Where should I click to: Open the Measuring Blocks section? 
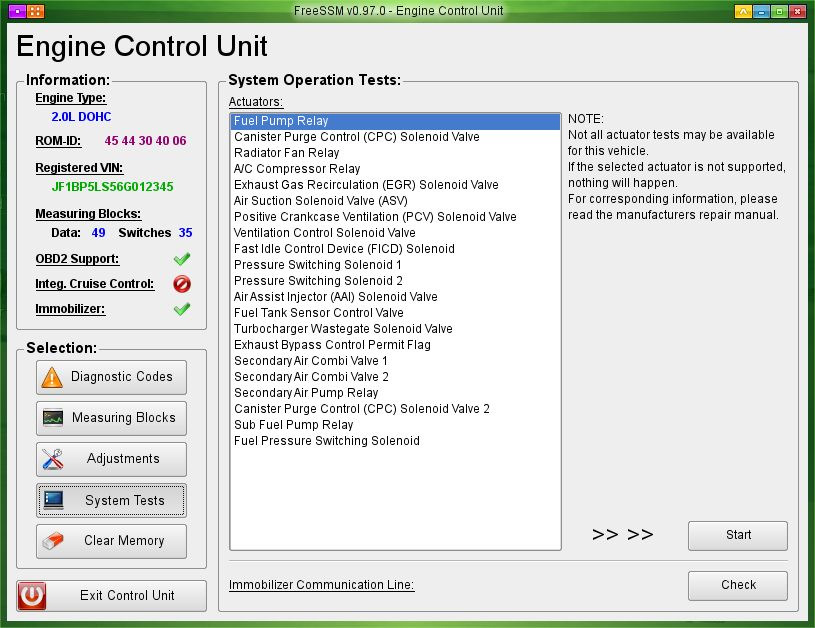pos(111,418)
